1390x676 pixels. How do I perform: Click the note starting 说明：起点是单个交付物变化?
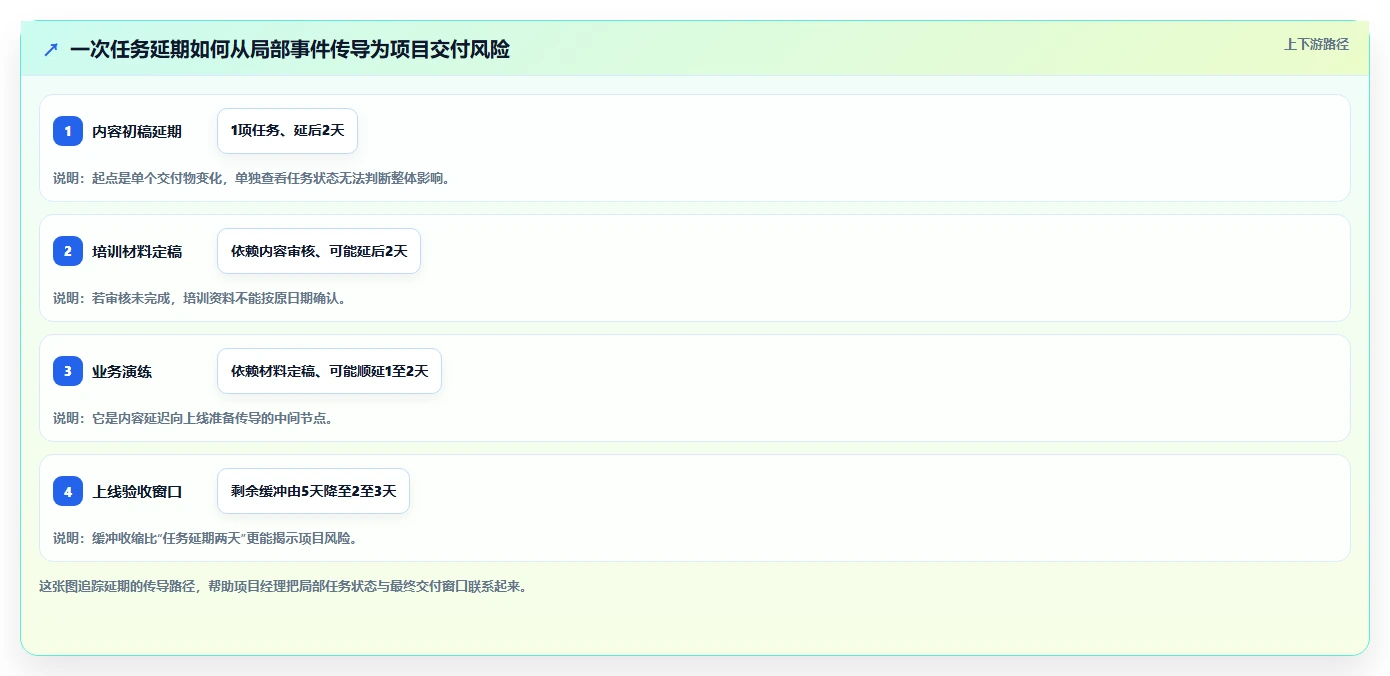tap(252, 178)
